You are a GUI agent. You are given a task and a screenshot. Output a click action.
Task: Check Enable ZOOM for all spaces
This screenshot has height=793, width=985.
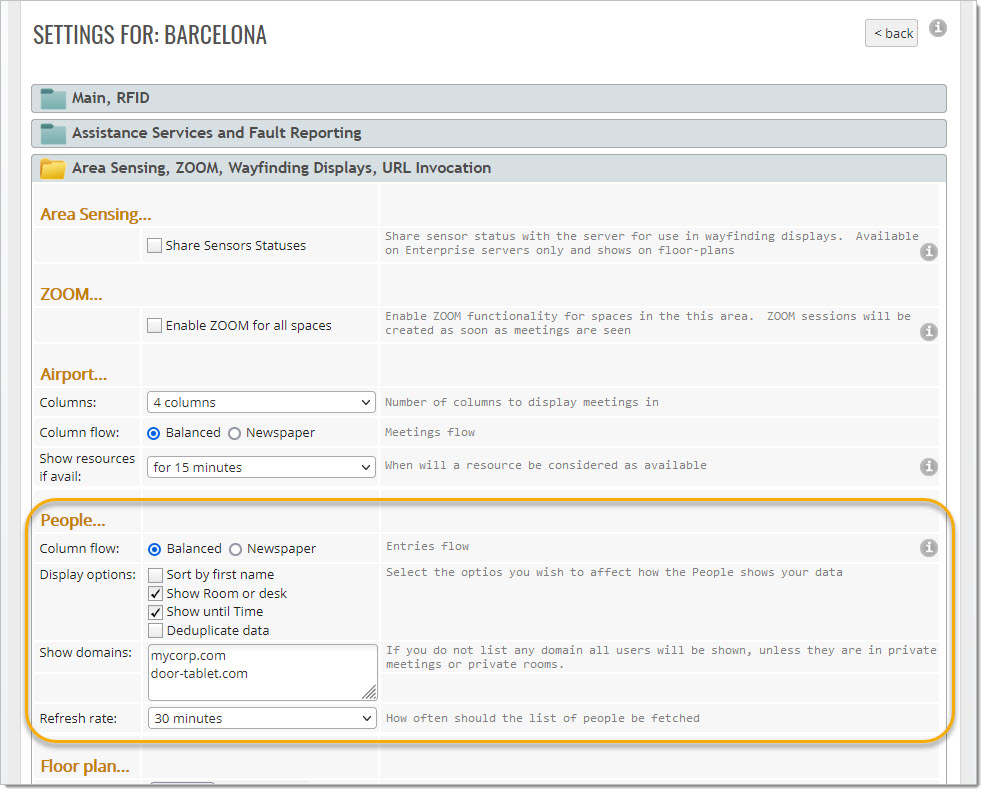point(155,325)
